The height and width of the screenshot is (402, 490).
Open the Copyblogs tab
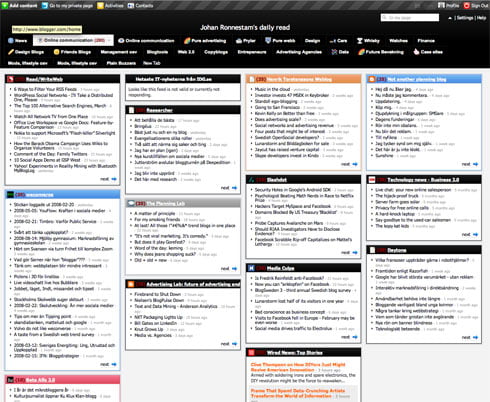[216, 52]
